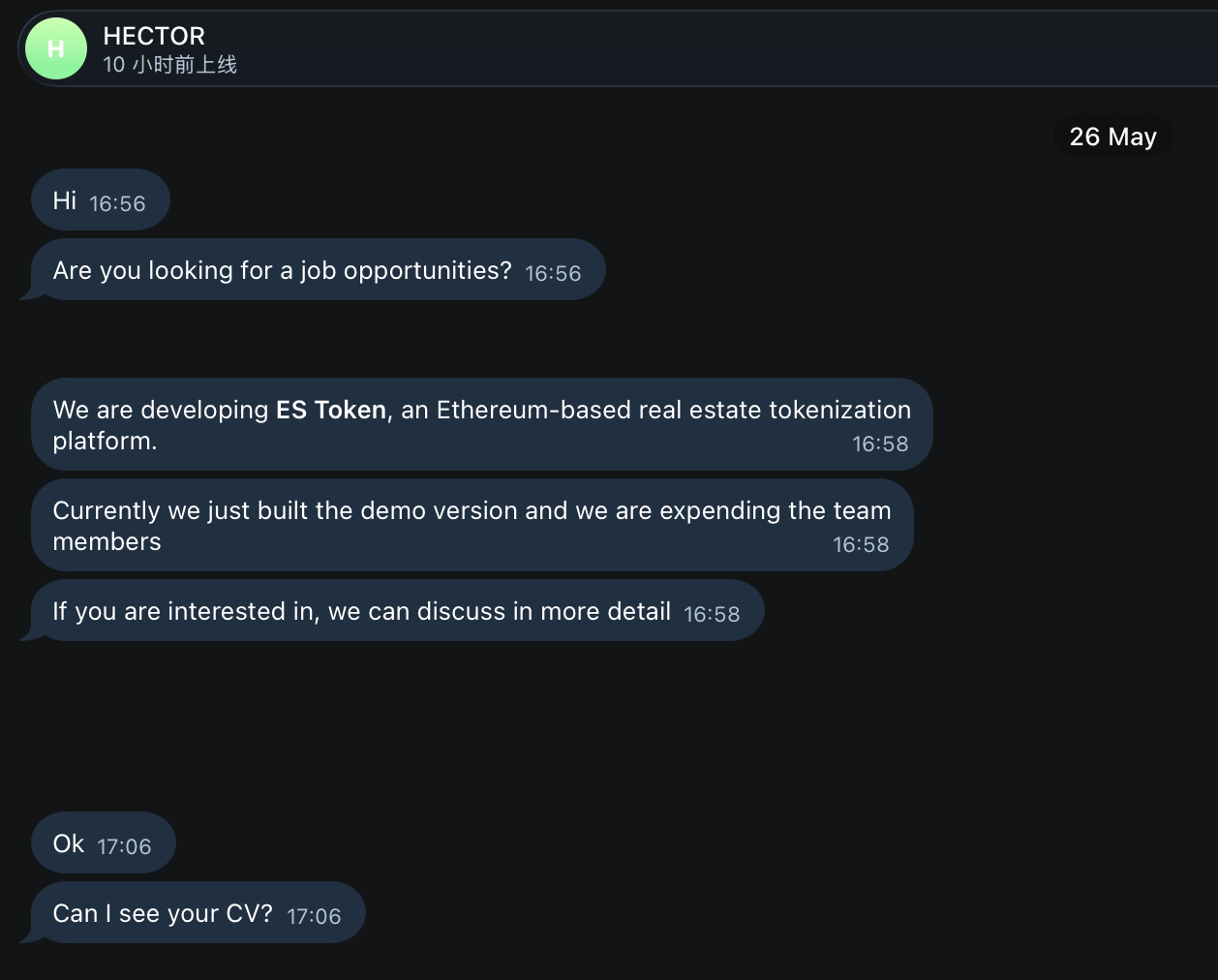1218x980 pixels.
Task: Select the "Are you looking for a job opportunities?" message
Action: click(x=319, y=269)
